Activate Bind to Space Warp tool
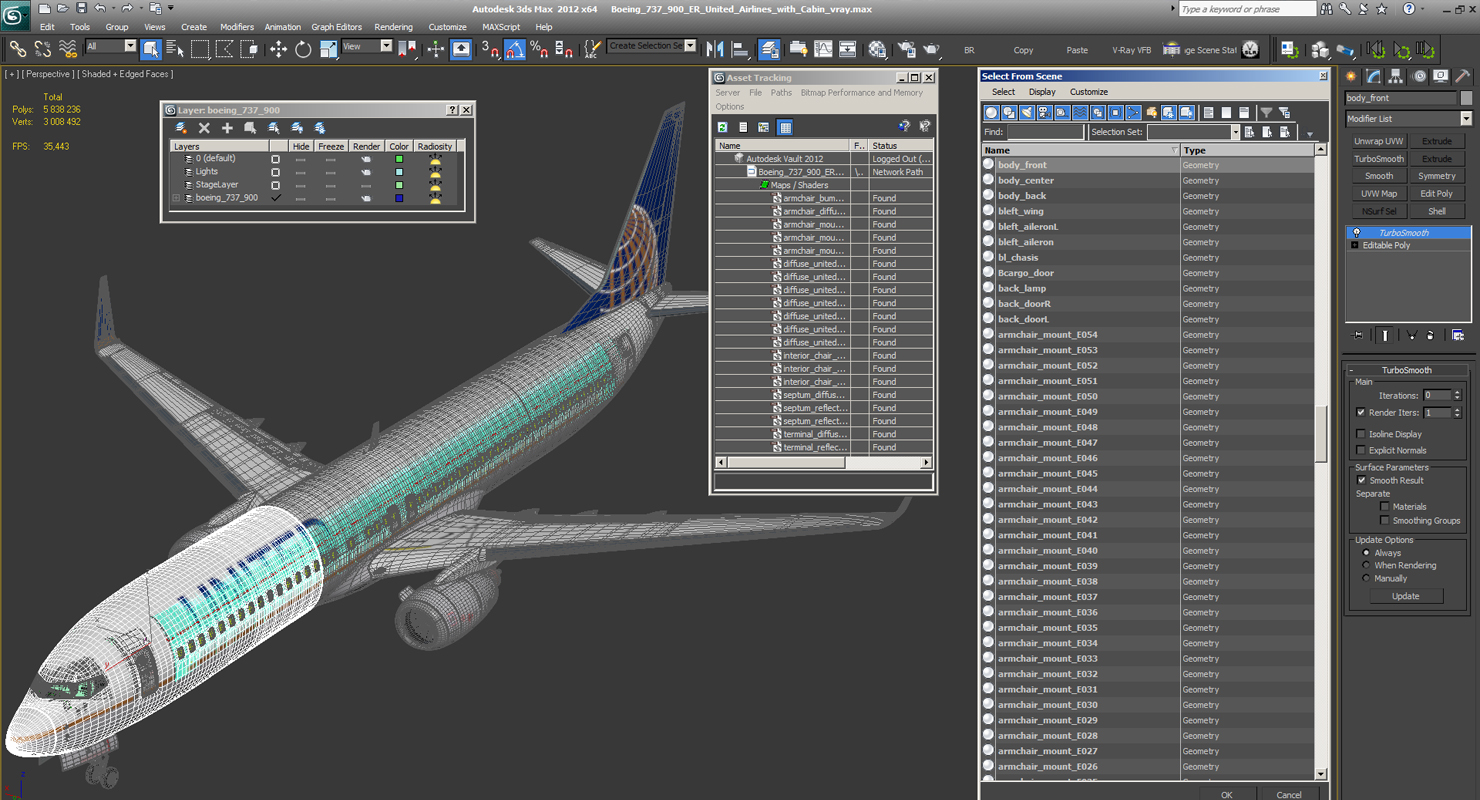The height and width of the screenshot is (800, 1480). [x=68, y=48]
